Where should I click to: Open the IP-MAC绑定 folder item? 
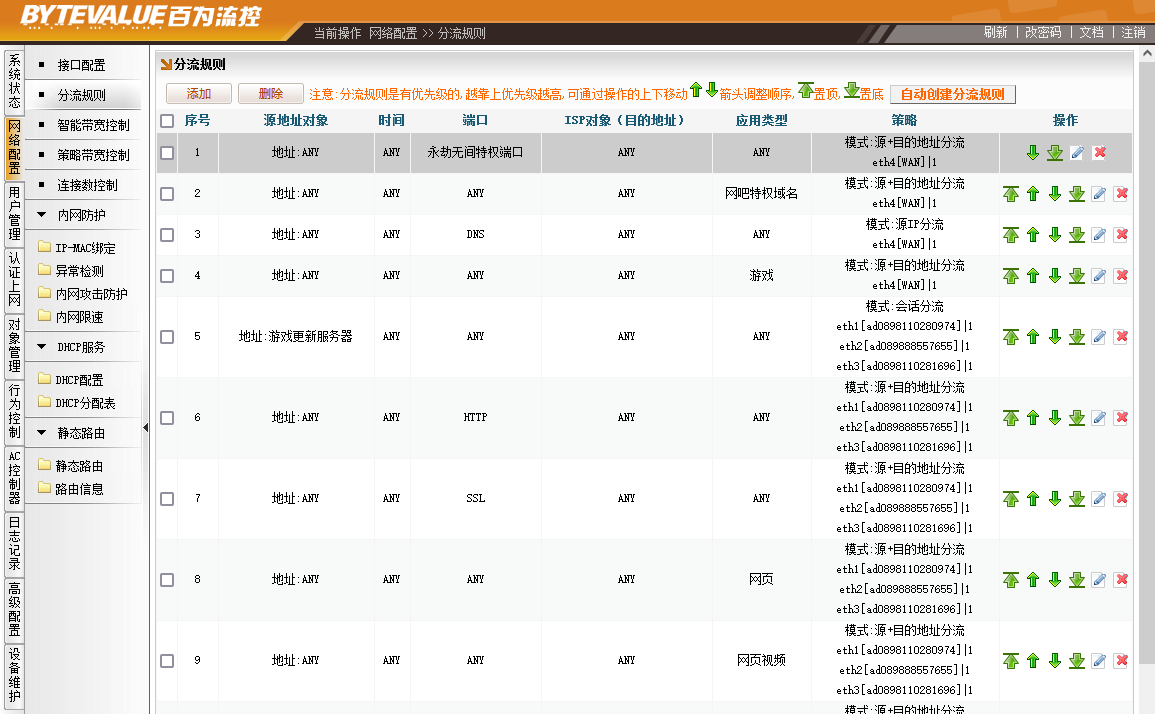coord(85,248)
